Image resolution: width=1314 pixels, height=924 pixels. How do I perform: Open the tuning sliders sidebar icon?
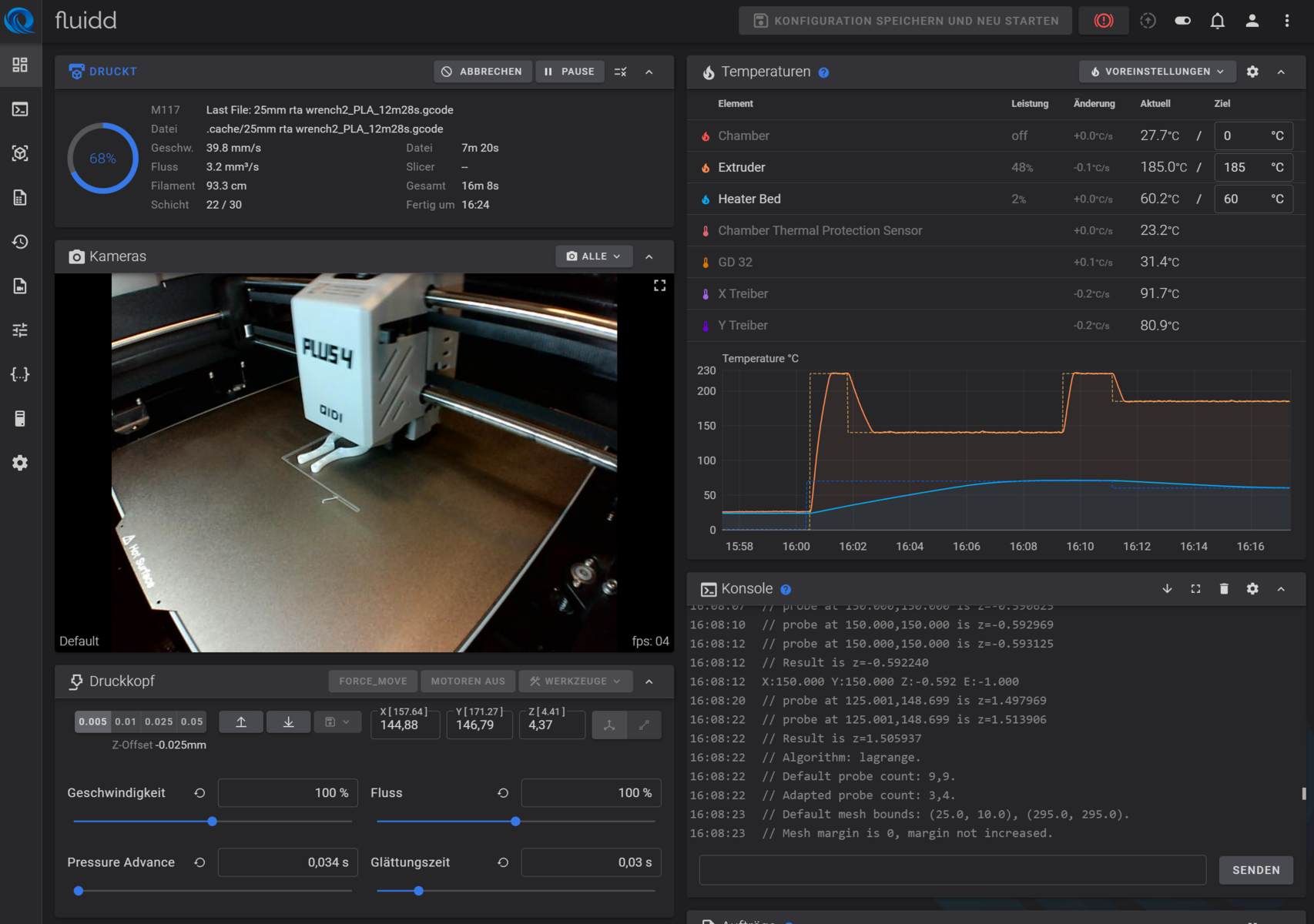[20, 330]
